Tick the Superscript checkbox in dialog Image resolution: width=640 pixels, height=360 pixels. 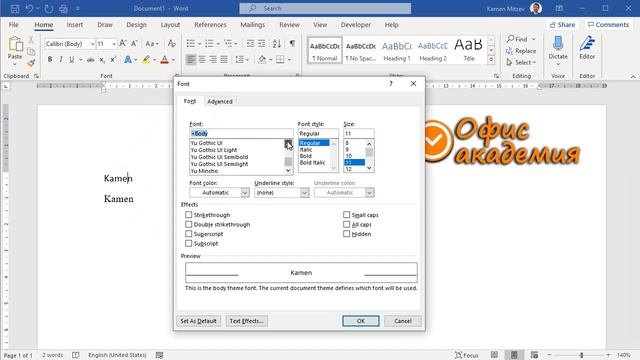(189, 234)
